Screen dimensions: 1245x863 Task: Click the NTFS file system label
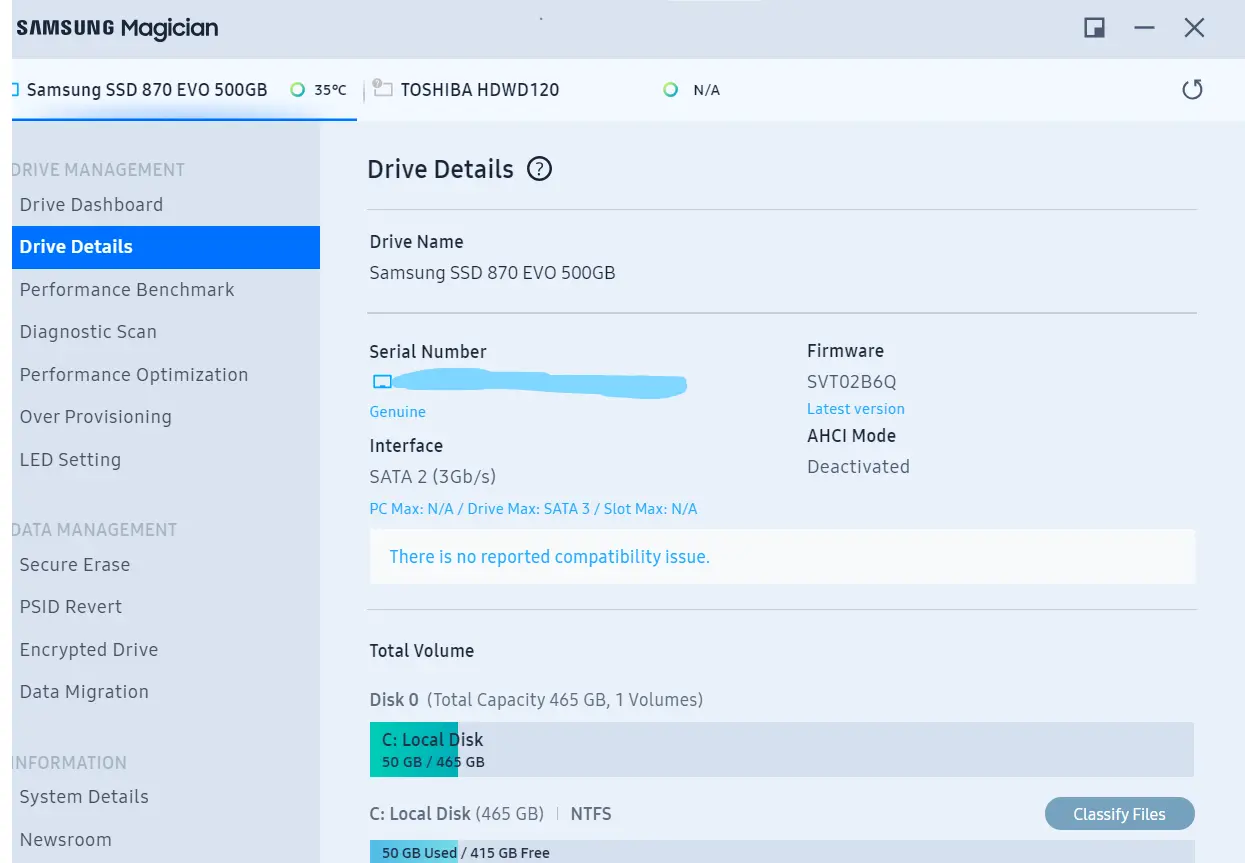coord(590,814)
